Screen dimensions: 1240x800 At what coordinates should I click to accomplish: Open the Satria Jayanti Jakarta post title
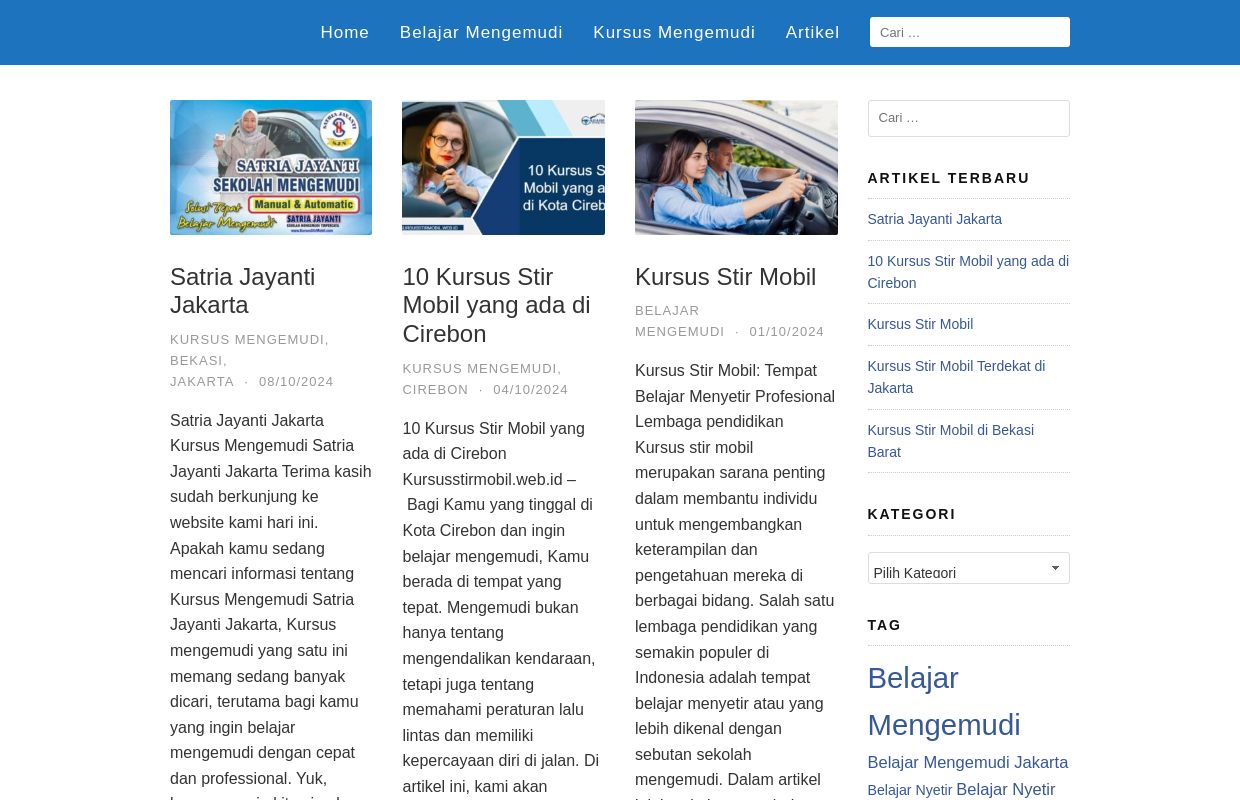click(242, 291)
